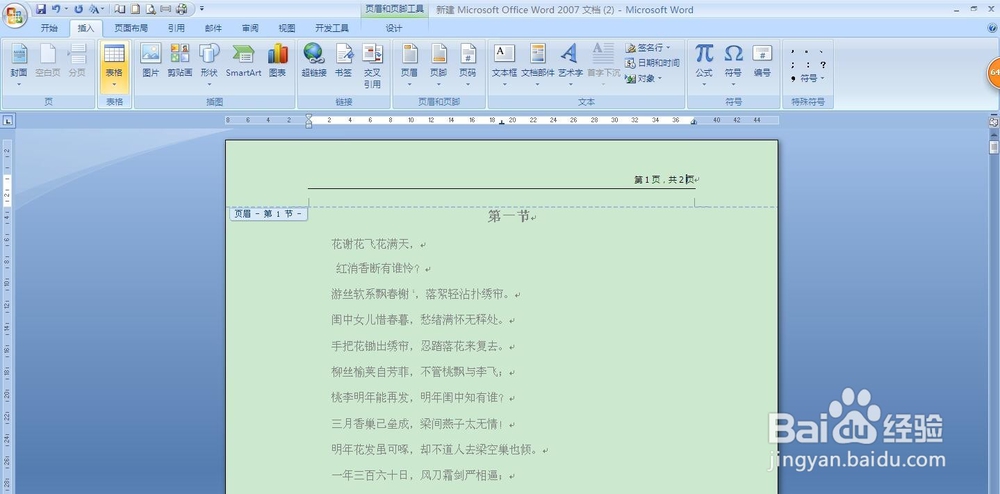The height and width of the screenshot is (494, 1000).
Task: Open the Developer (开发工具) tab
Action: pyautogui.click(x=332, y=28)
